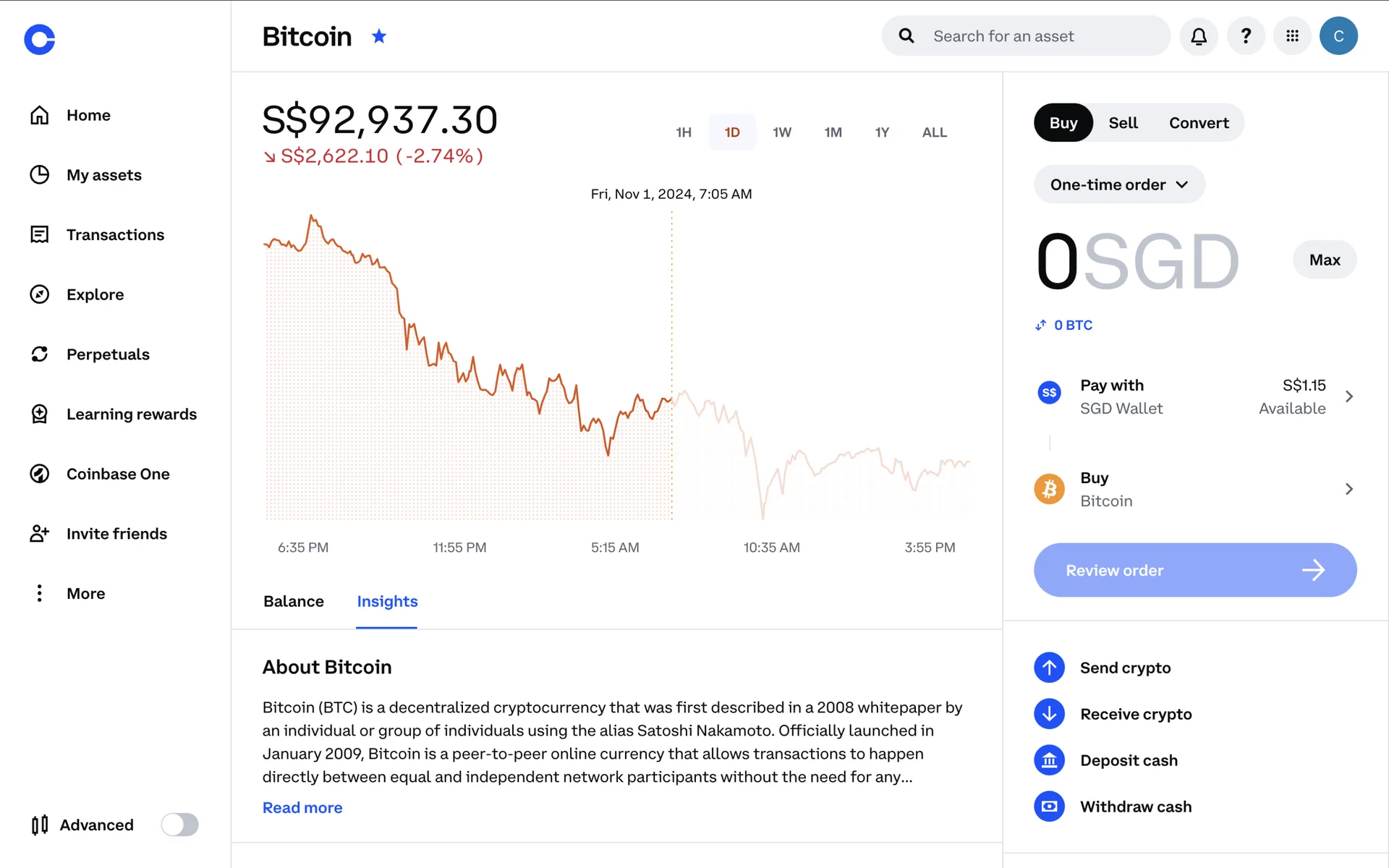The height and width of the screenshot is (868, 1389).
Task: Switch to the Sell option
Action: tap(1123, 123)
